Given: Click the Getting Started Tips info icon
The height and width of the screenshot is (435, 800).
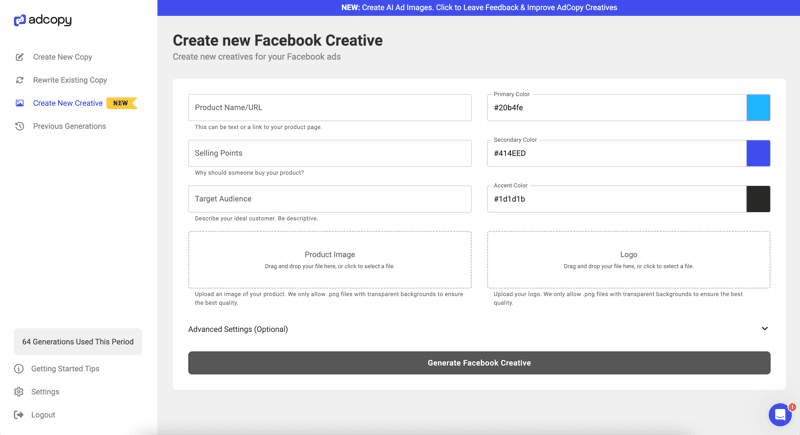Looking at the screenshot, I should point(19,369).
